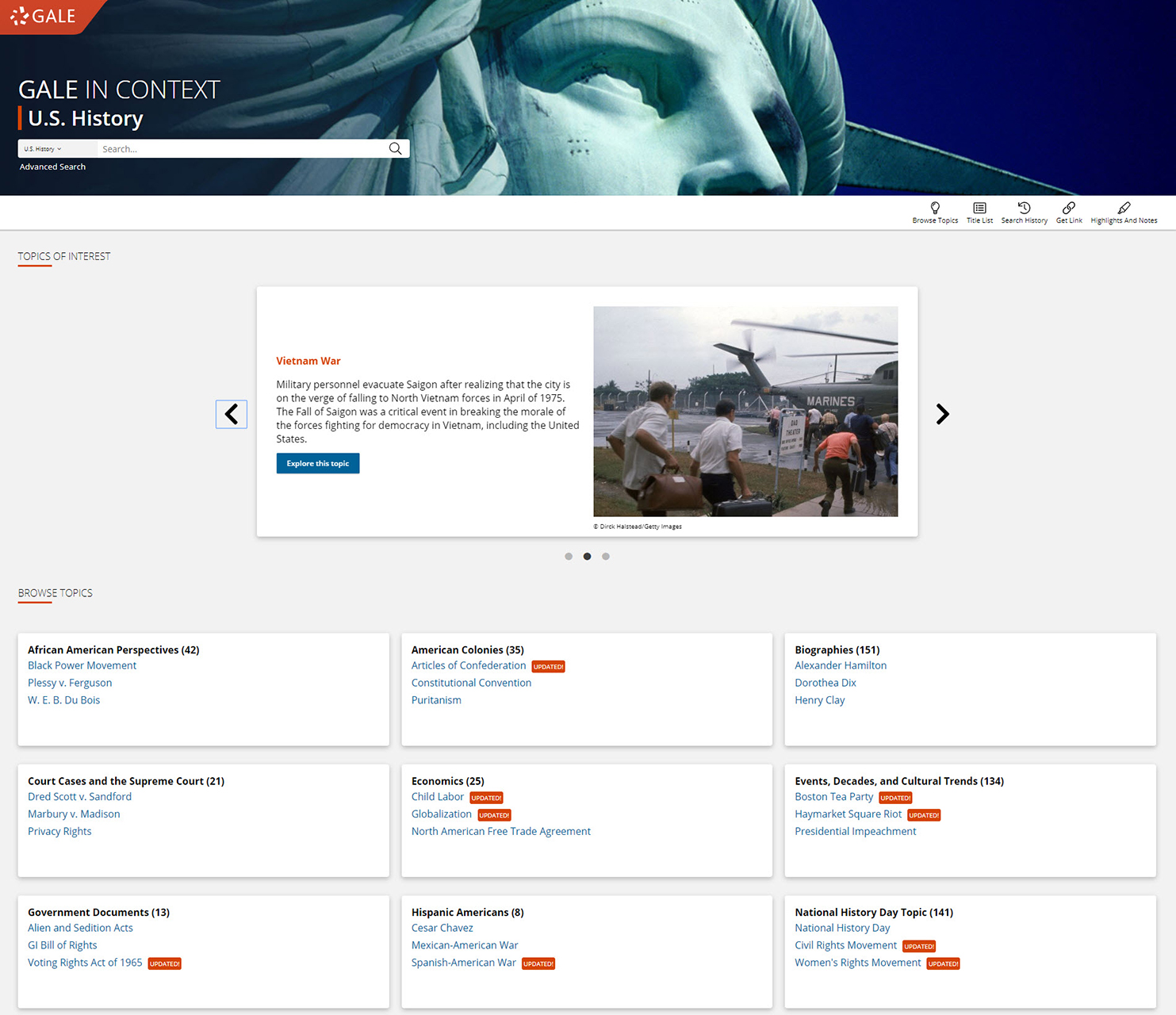Click the Gale logo

(43, 16)
